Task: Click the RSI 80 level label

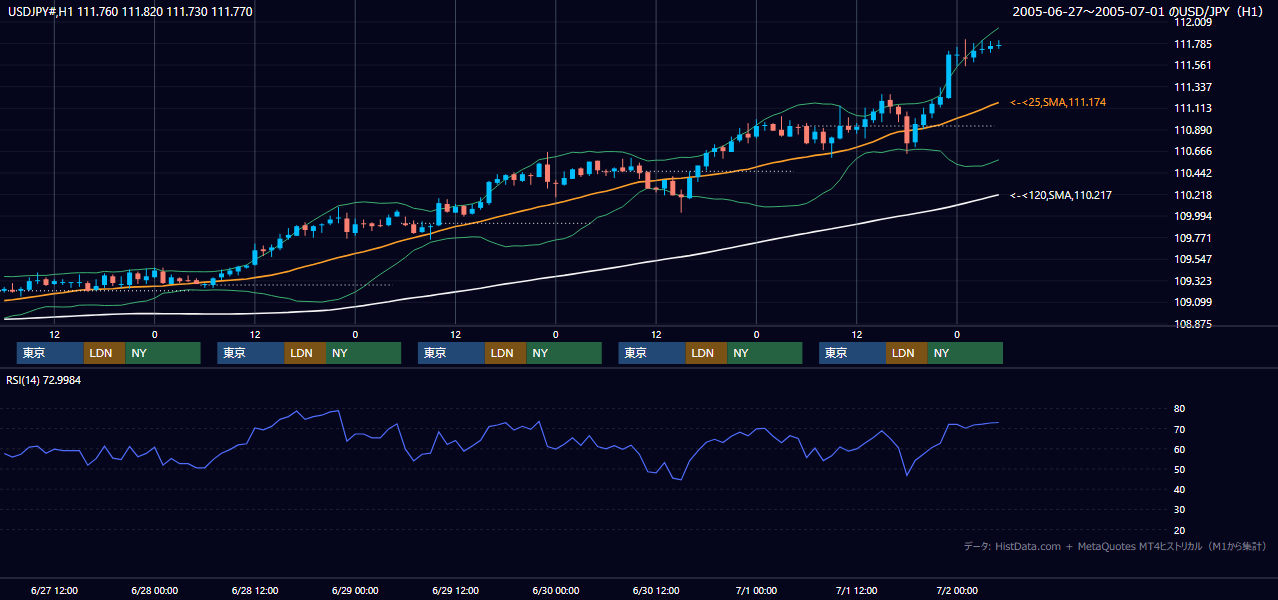Action: coord(1180,409)
